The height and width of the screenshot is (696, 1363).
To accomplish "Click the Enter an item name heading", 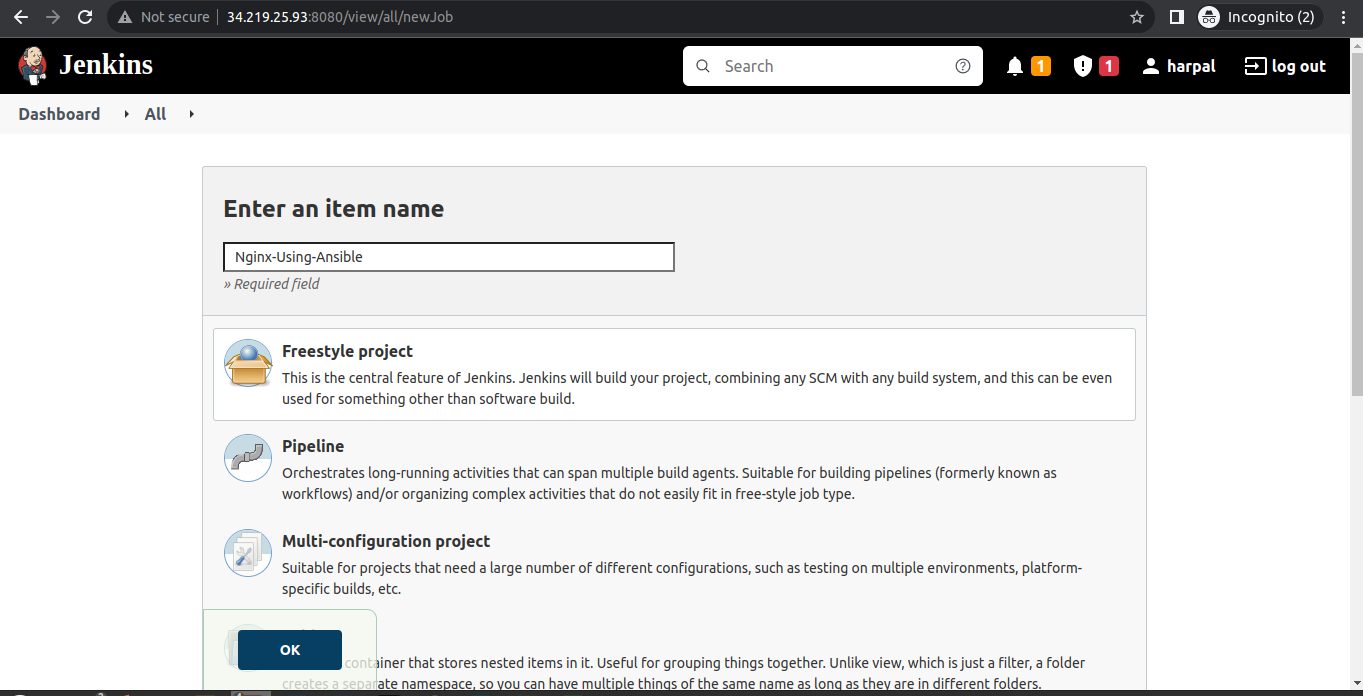I will [333, 209].
